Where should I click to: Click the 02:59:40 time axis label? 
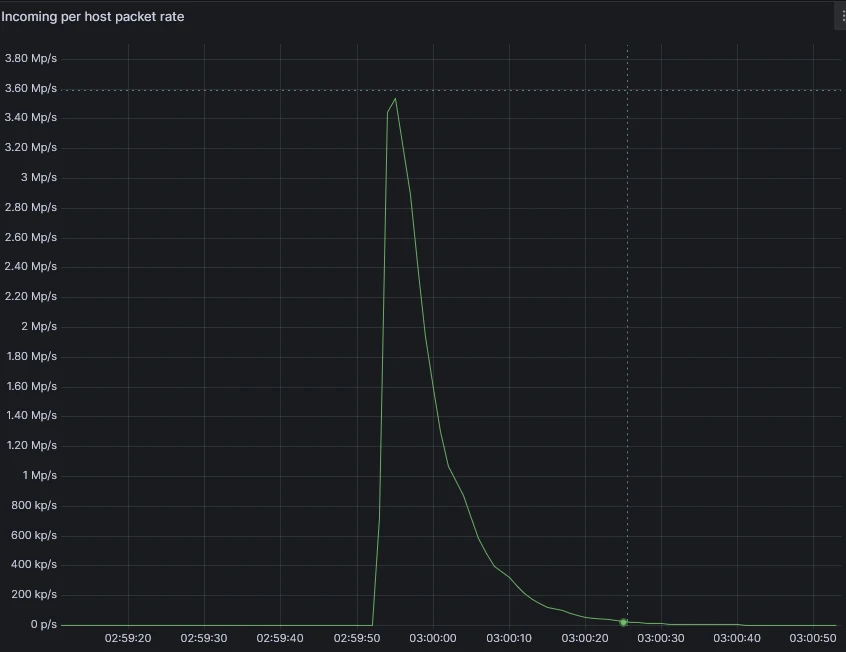[280, 638]
